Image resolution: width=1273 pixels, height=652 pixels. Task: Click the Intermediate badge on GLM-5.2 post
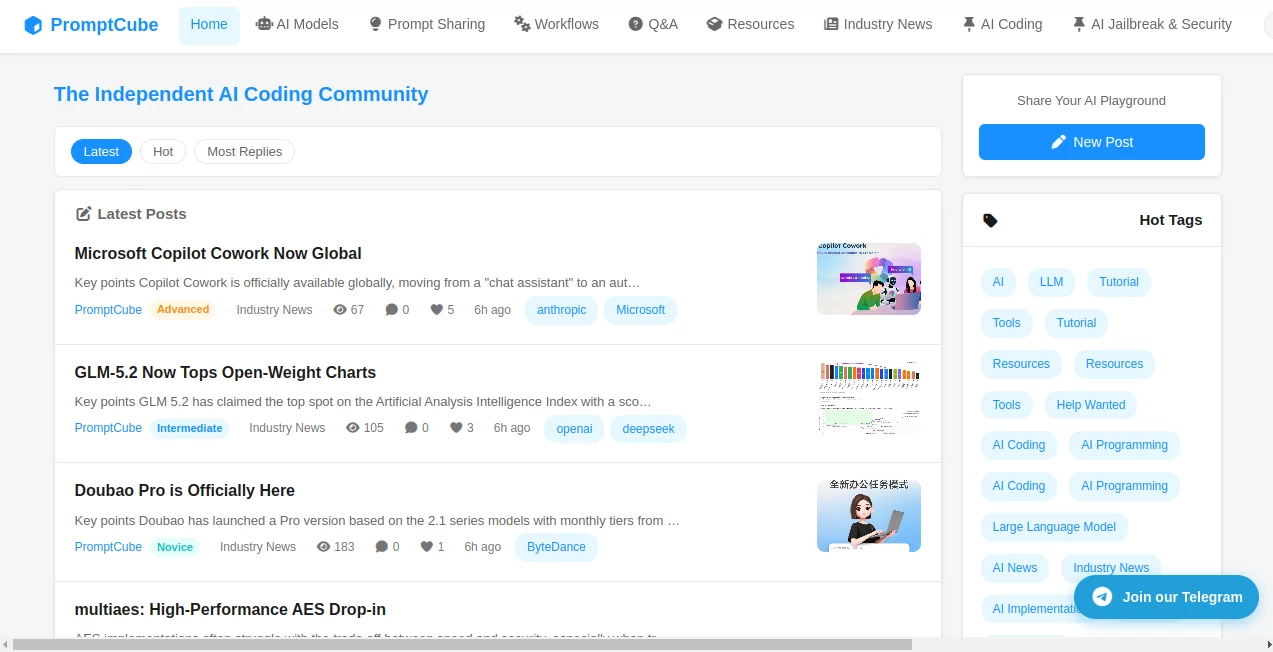[x=190, y=428]
